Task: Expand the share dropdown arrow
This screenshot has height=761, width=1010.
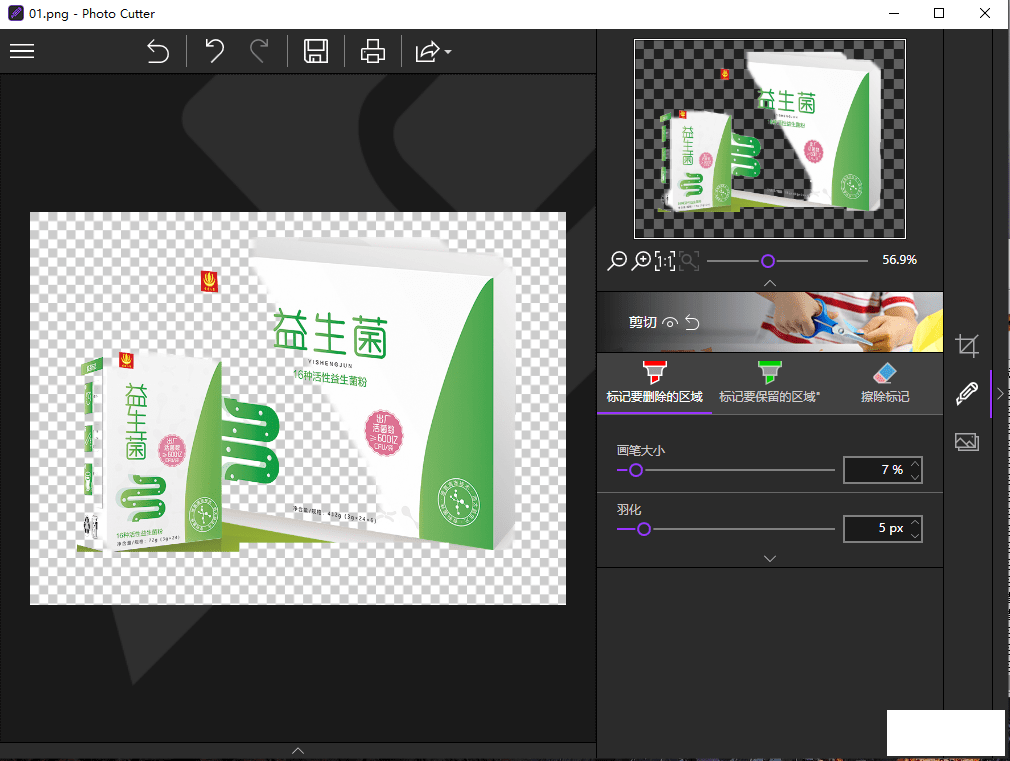Action: [x=448, y=52]
